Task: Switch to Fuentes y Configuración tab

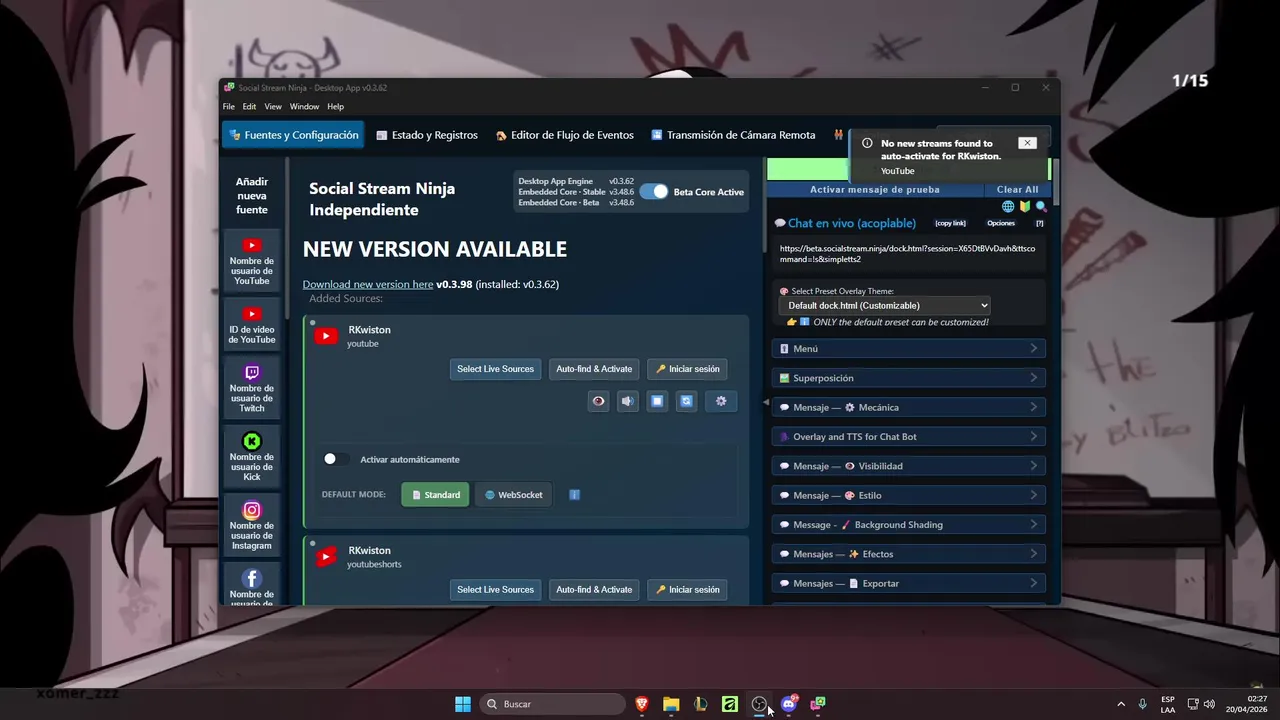Action: click(x=293, y=135)
